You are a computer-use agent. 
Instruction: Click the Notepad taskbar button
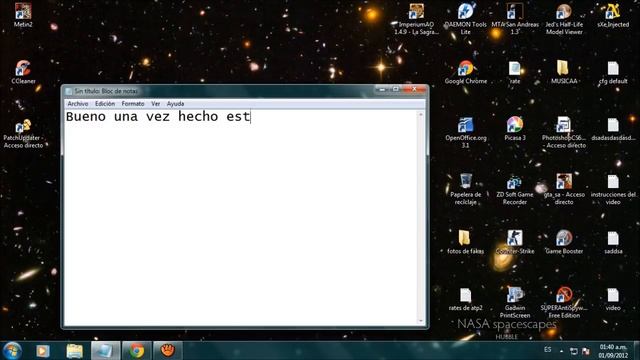click(x=105, y=351)
